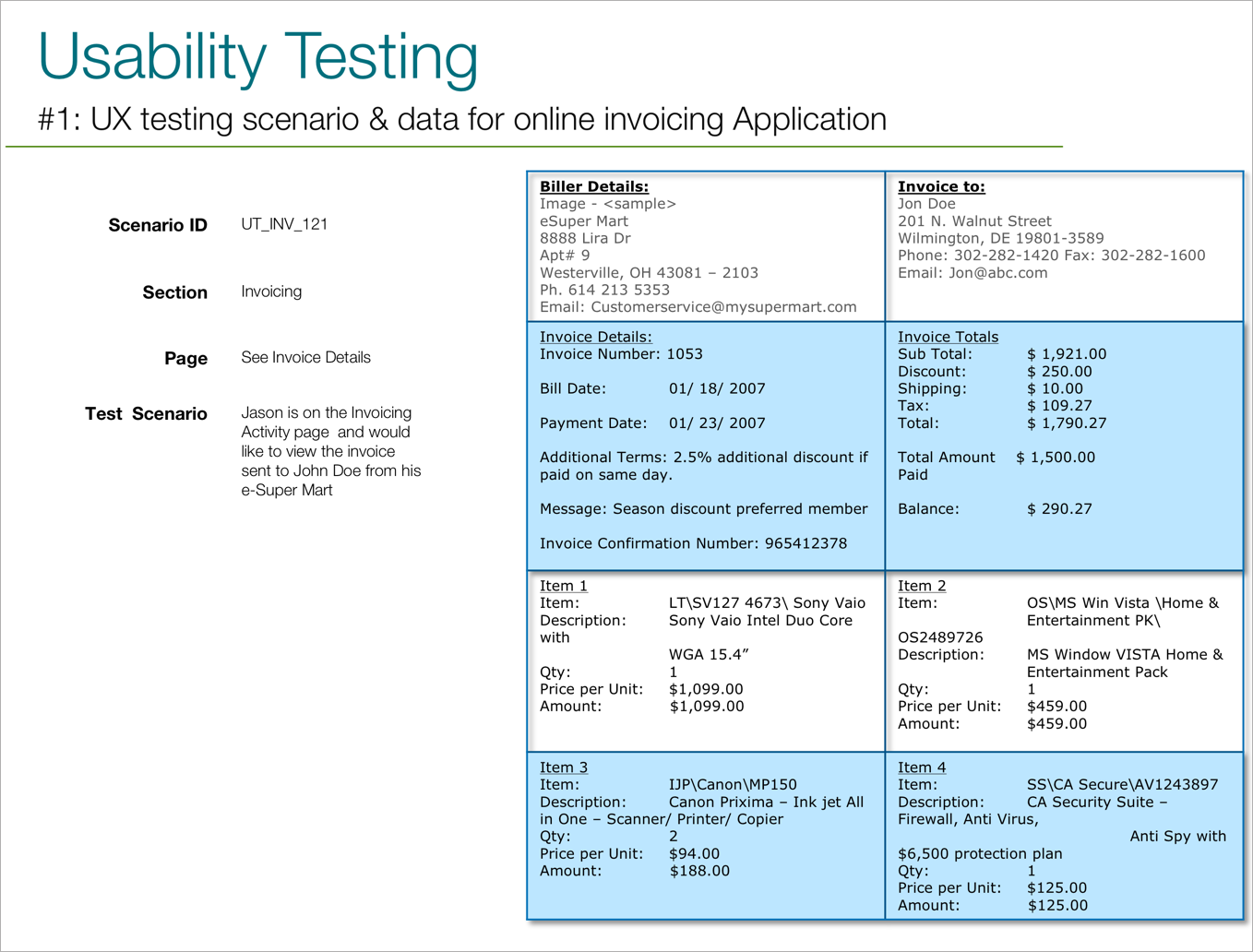Select Item 4 Amount value "$125.00"
Viewport: 1253px width, 952px height.
pyautogui.click(x=1057, y=906)
